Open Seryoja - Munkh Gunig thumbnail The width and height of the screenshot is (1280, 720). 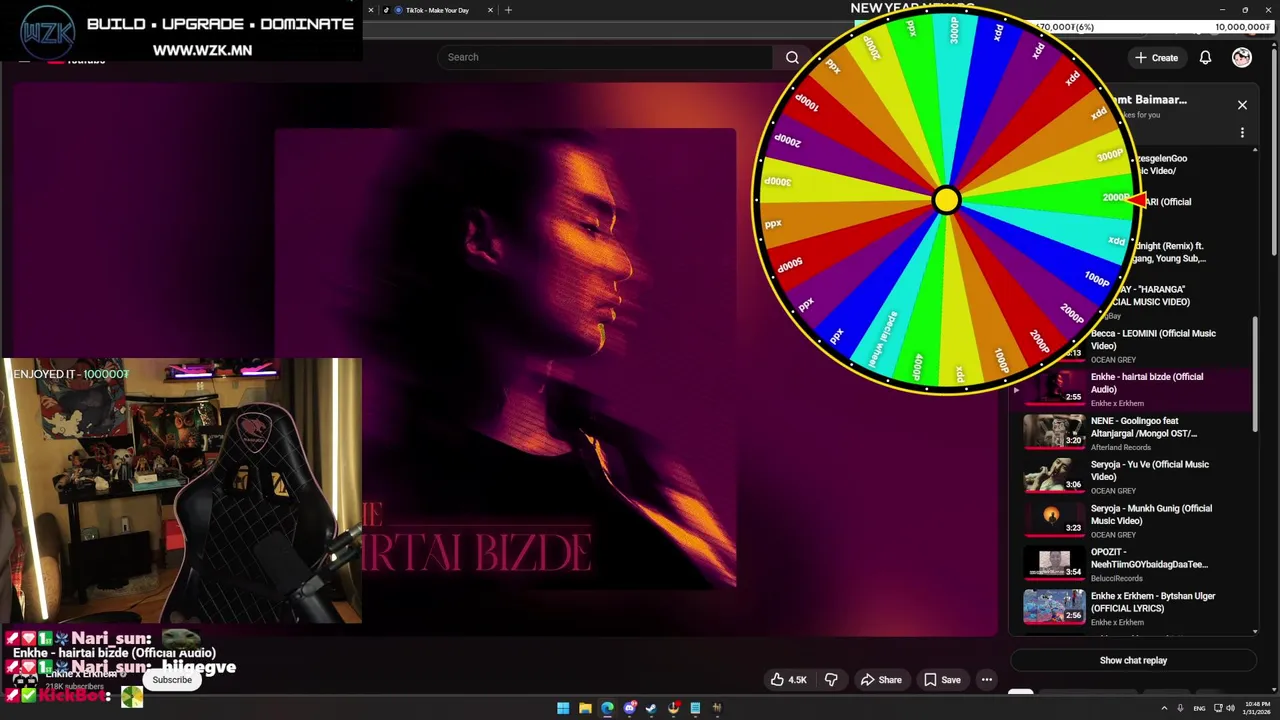[1053, 520]
